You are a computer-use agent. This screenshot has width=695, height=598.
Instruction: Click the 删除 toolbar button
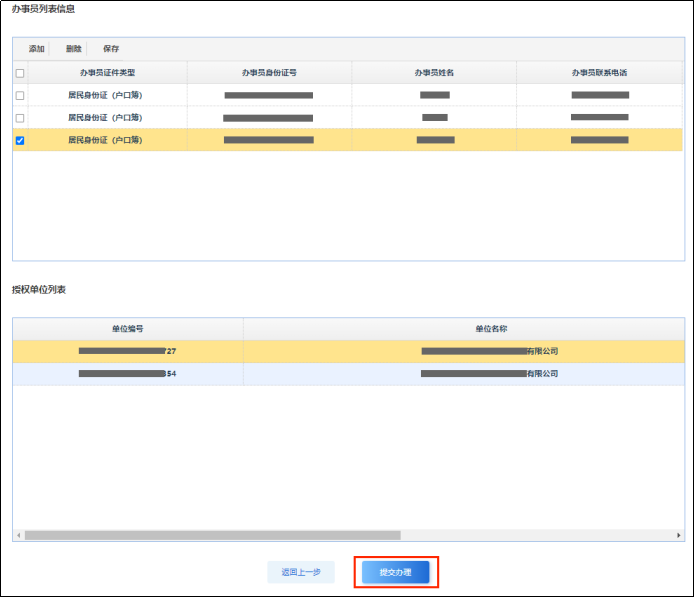tap(74, 49)
